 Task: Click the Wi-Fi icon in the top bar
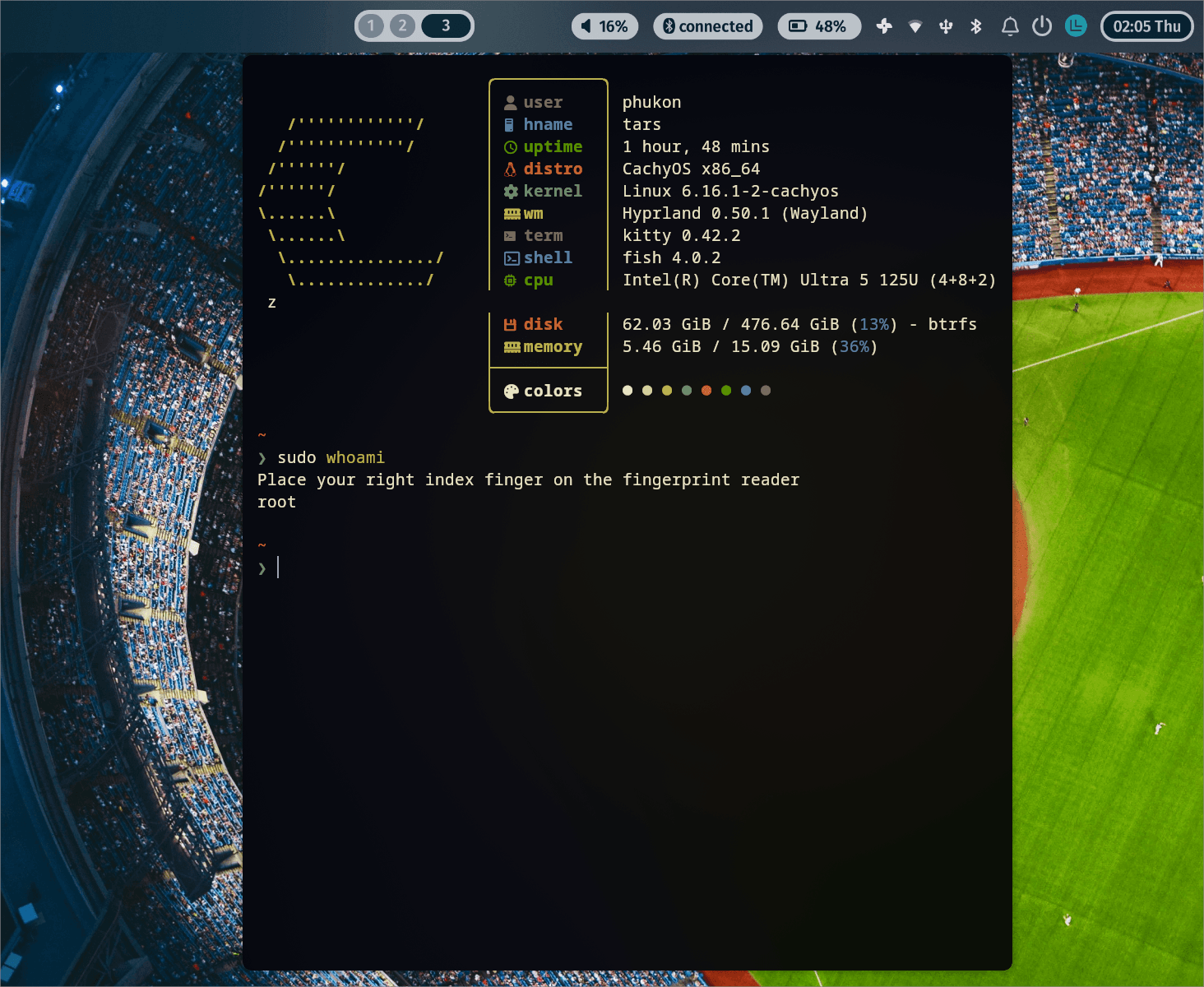(915, 25)
